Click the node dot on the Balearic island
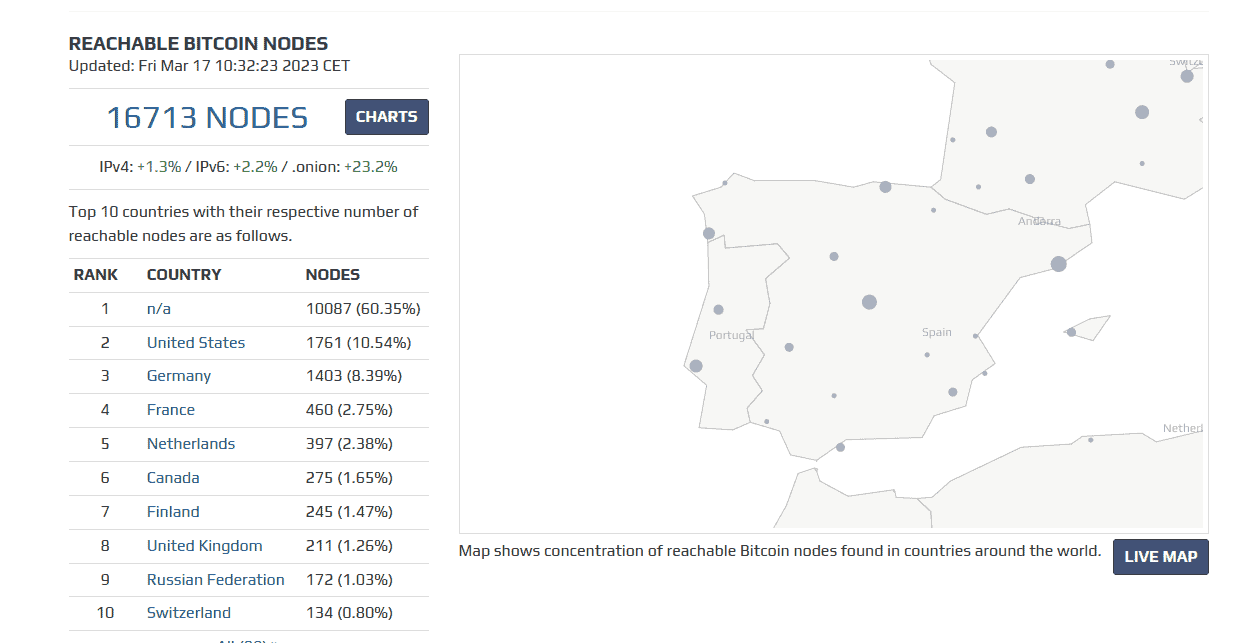The height and width of the screenshot is (643, 1259). [1071, 332]
